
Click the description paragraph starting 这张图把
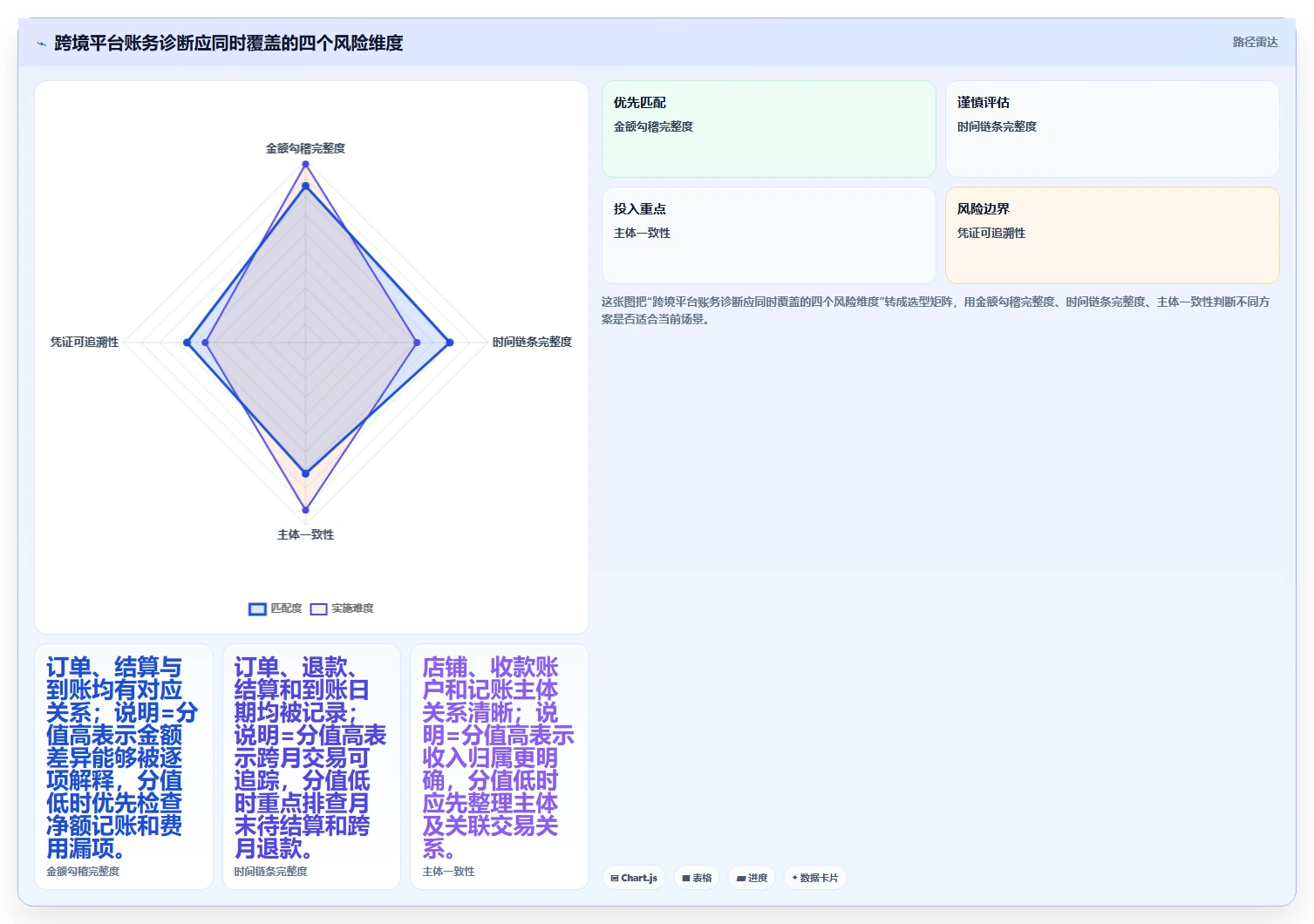coord(936,310)
